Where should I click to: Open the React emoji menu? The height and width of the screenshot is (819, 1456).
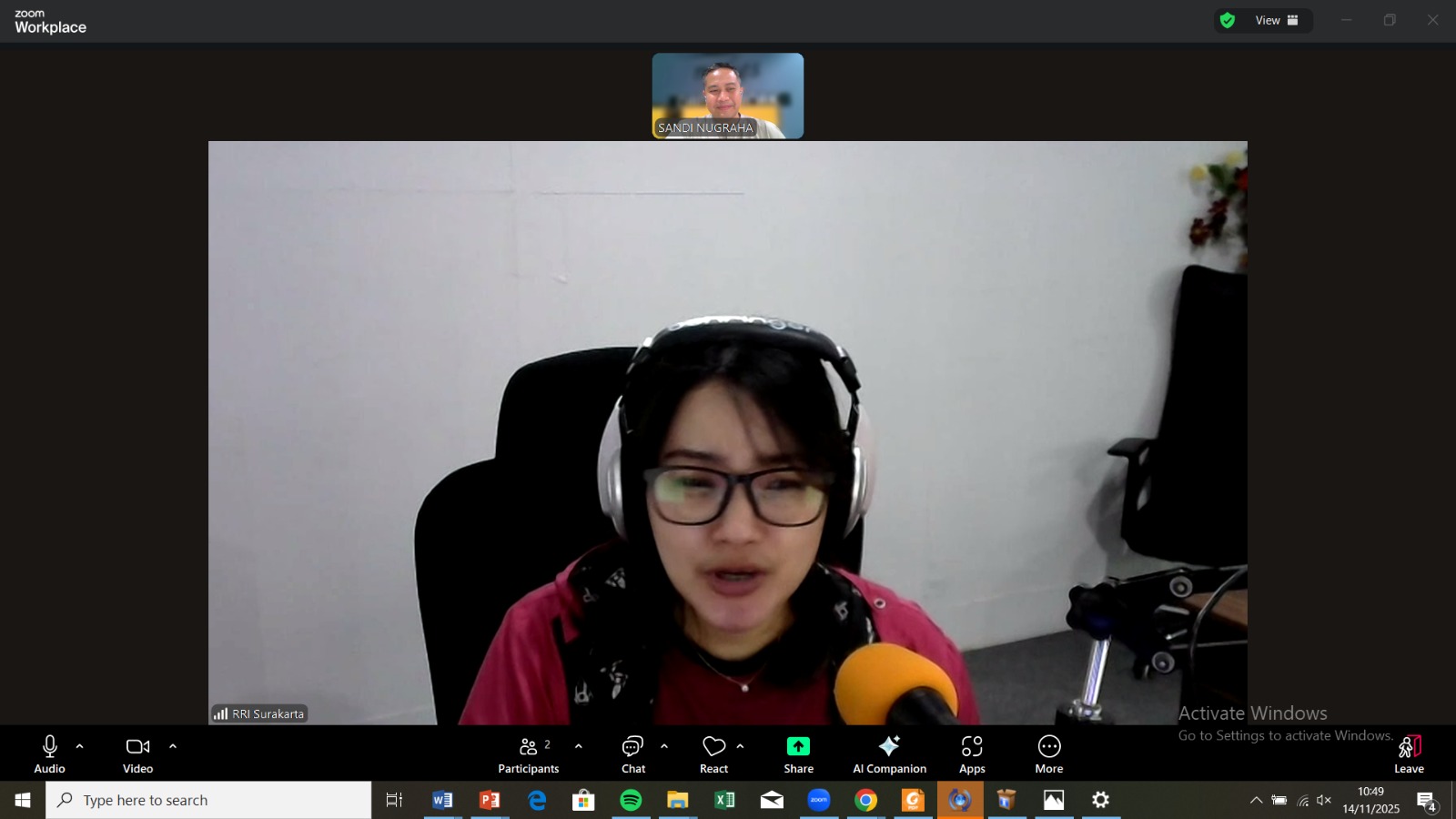tap(714, 753)
